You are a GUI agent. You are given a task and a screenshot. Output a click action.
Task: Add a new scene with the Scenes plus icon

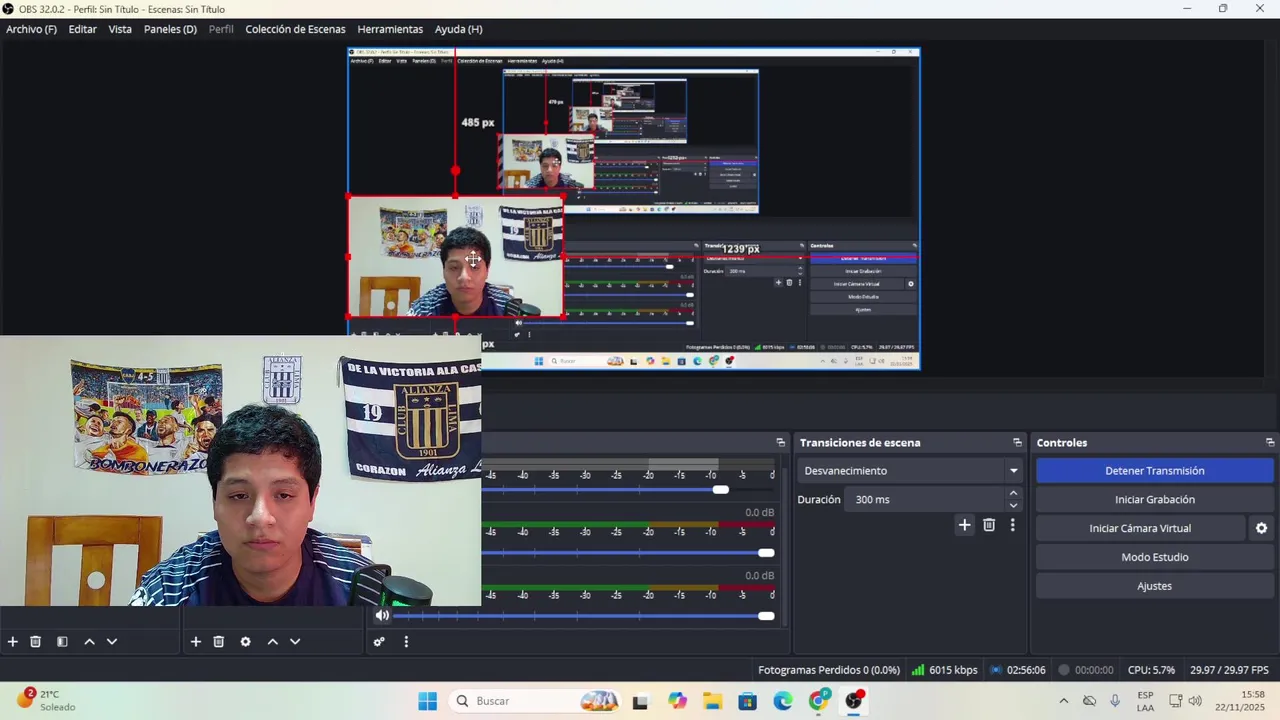pyautogui.click(x=13, y=642)
